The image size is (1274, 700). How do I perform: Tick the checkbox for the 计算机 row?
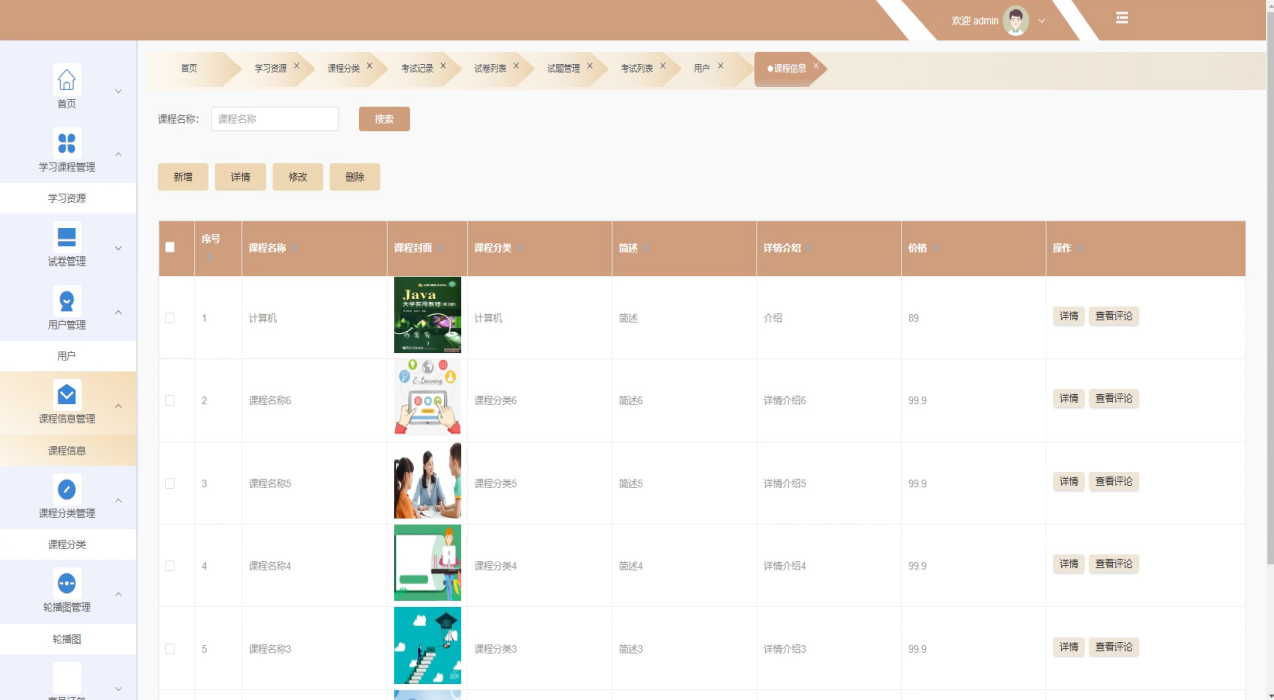coord(170,318)
